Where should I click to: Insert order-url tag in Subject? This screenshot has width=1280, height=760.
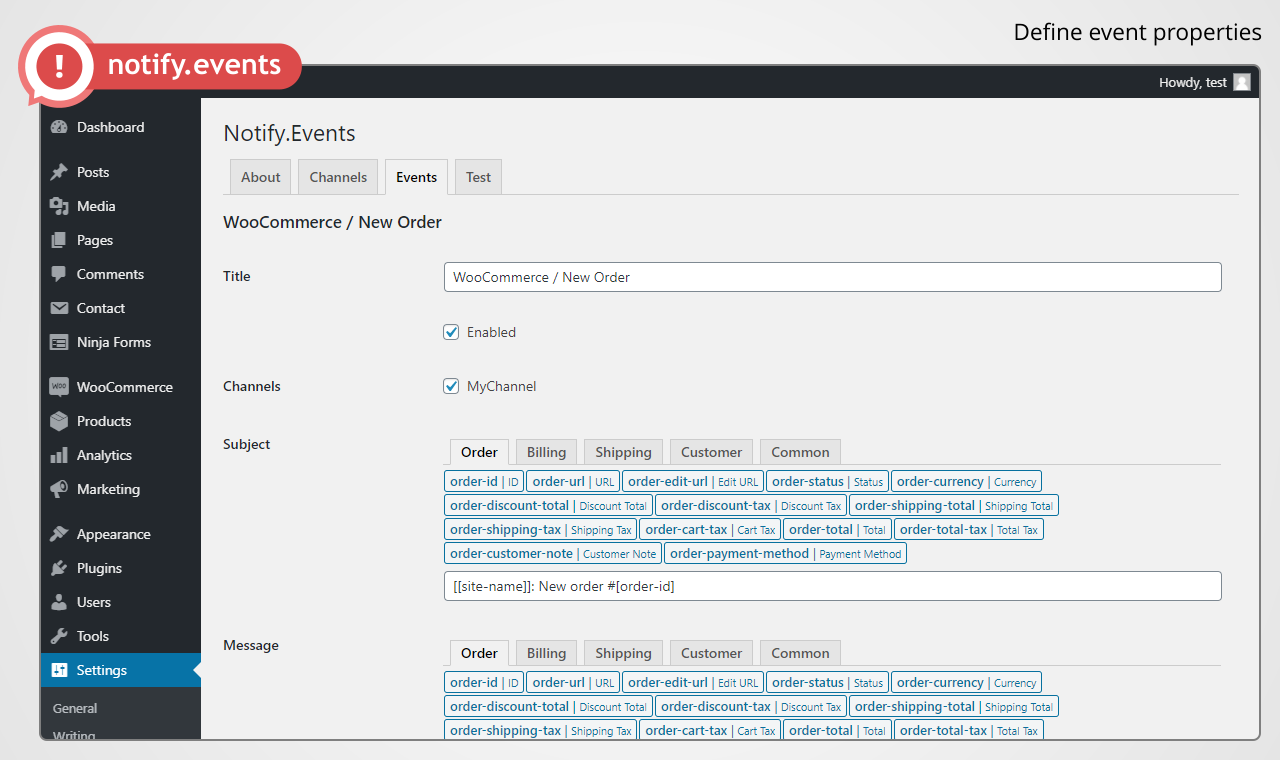point(573,482)
